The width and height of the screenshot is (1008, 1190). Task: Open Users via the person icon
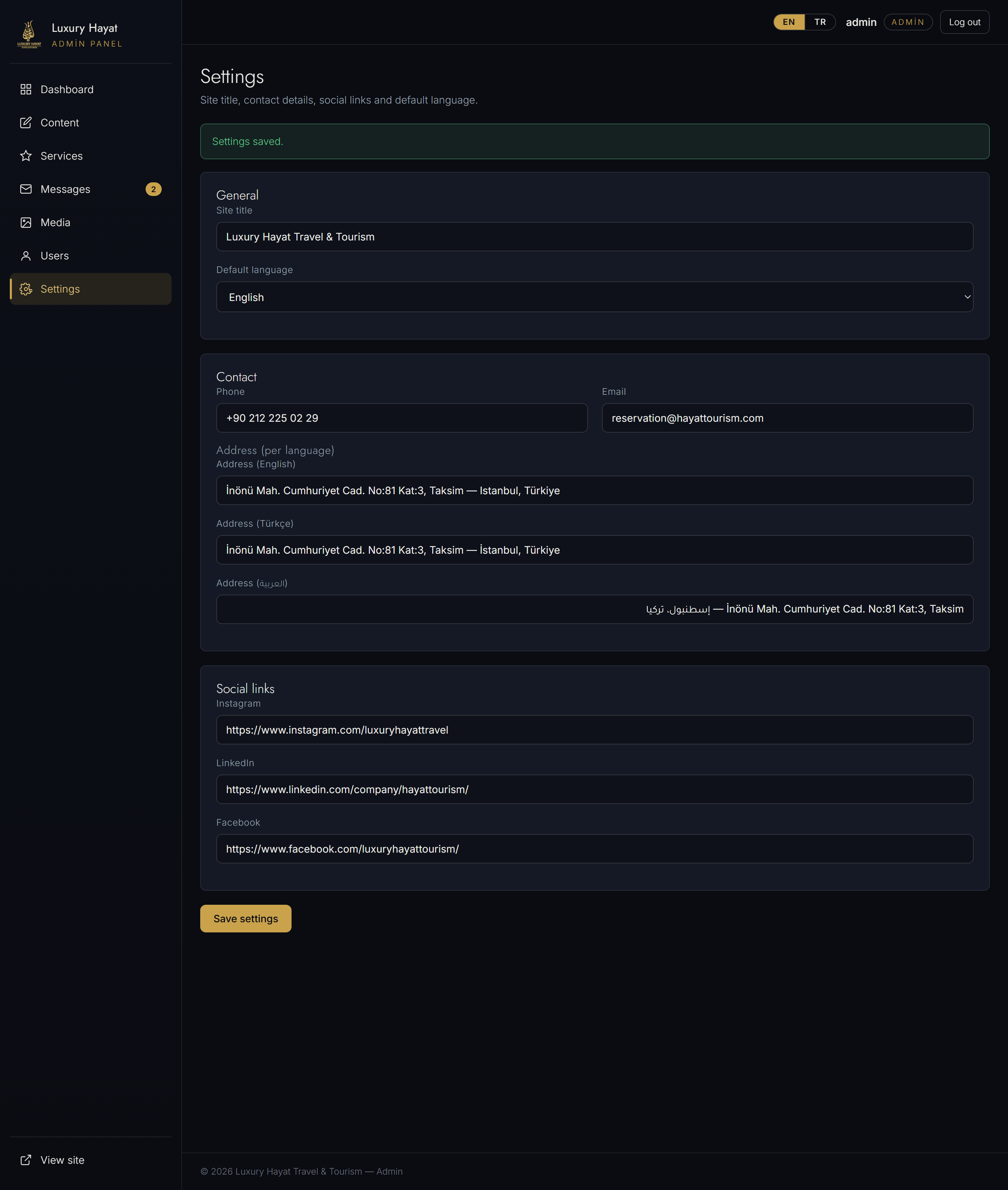point(26,255)
